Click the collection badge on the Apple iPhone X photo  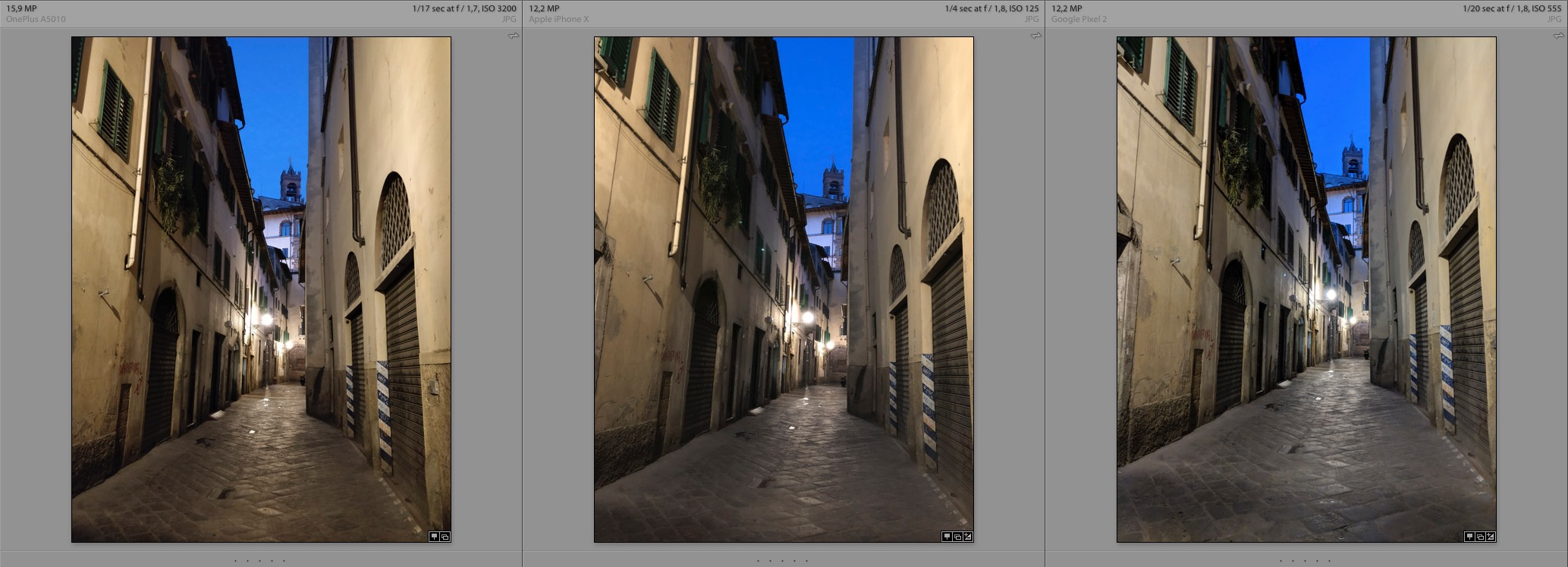tap(957, 537)
